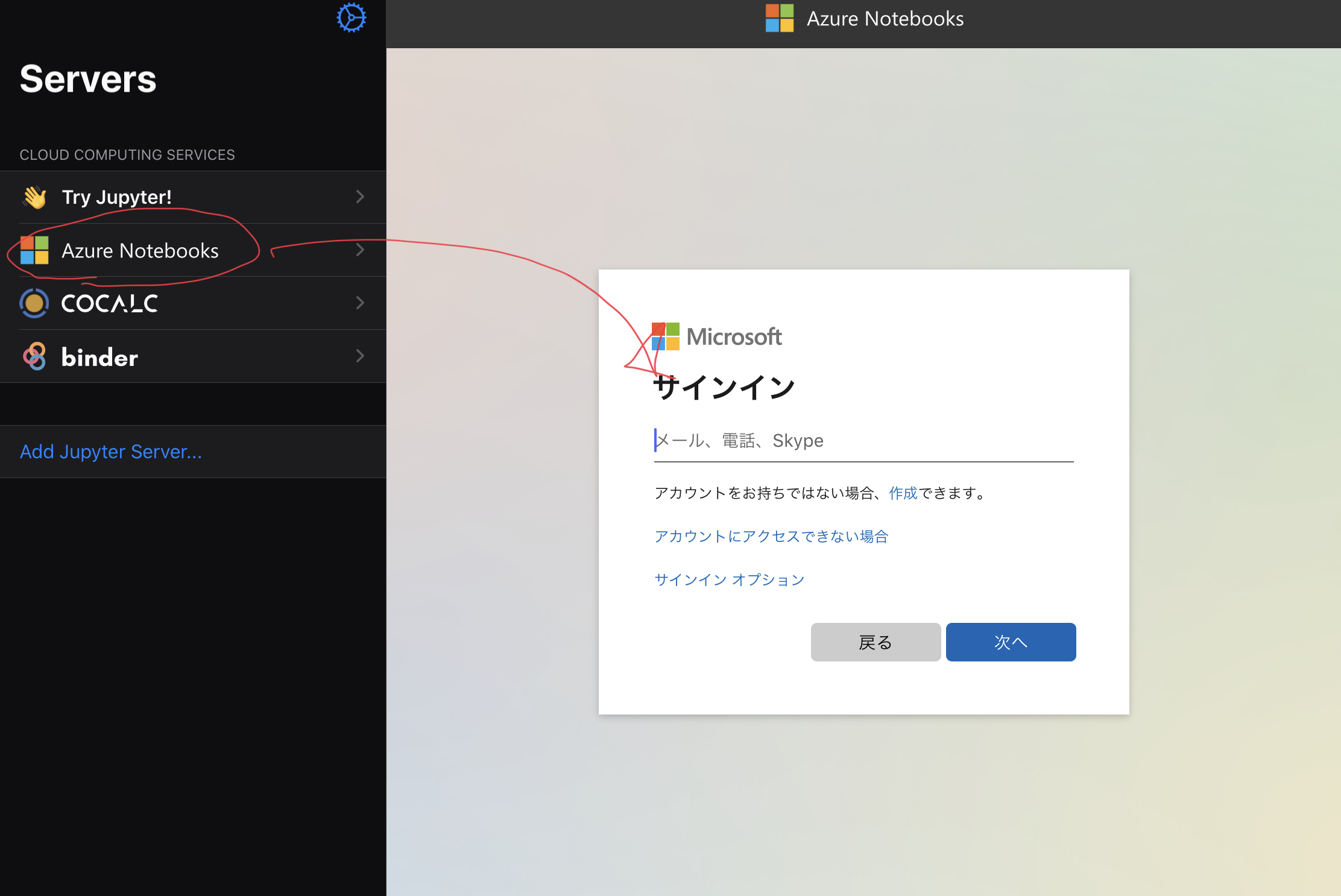1341x896 pixels.
Task: Click the waving hand Try Jupyter icon
Action: coord(35,197)
